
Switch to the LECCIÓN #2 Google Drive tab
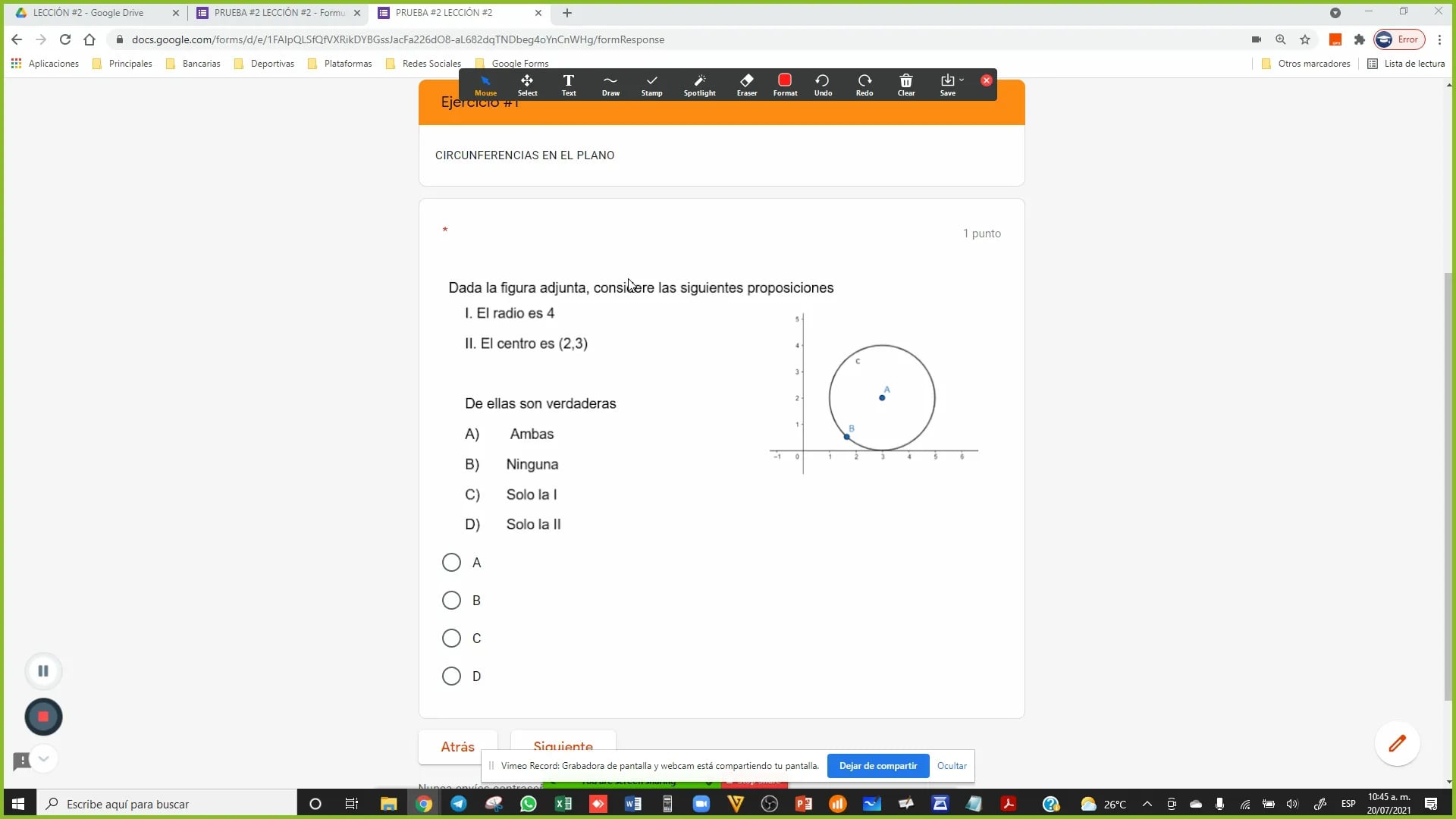(91, 13)
